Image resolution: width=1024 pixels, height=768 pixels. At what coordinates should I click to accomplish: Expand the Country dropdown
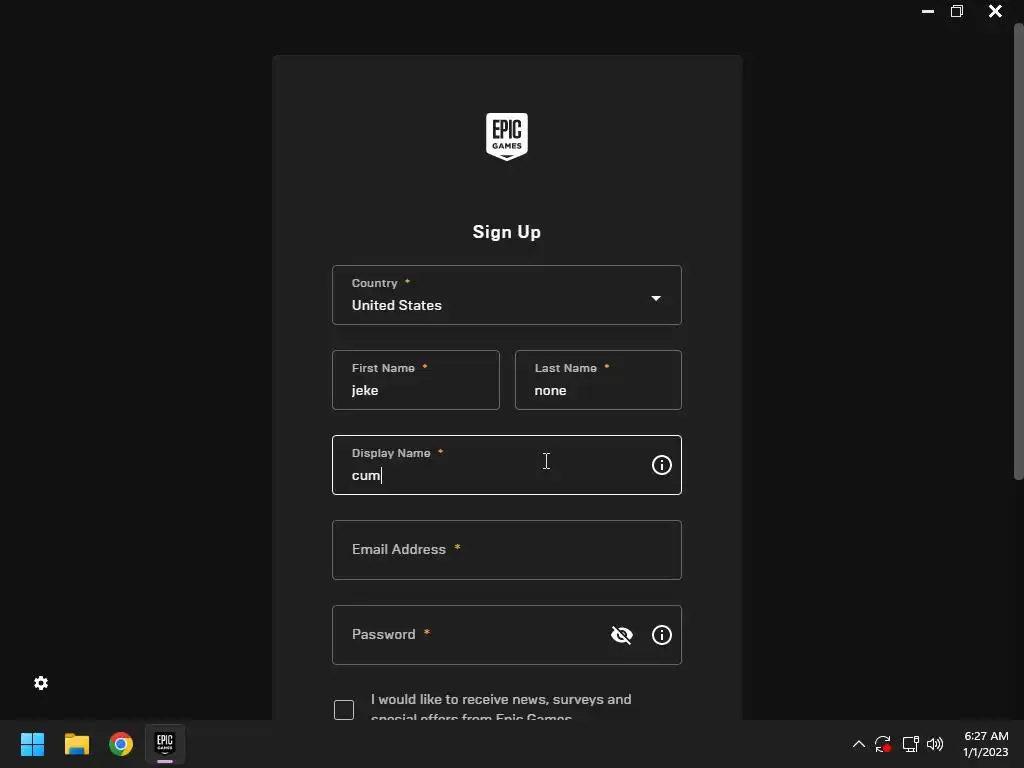click(x=507, y=295)
